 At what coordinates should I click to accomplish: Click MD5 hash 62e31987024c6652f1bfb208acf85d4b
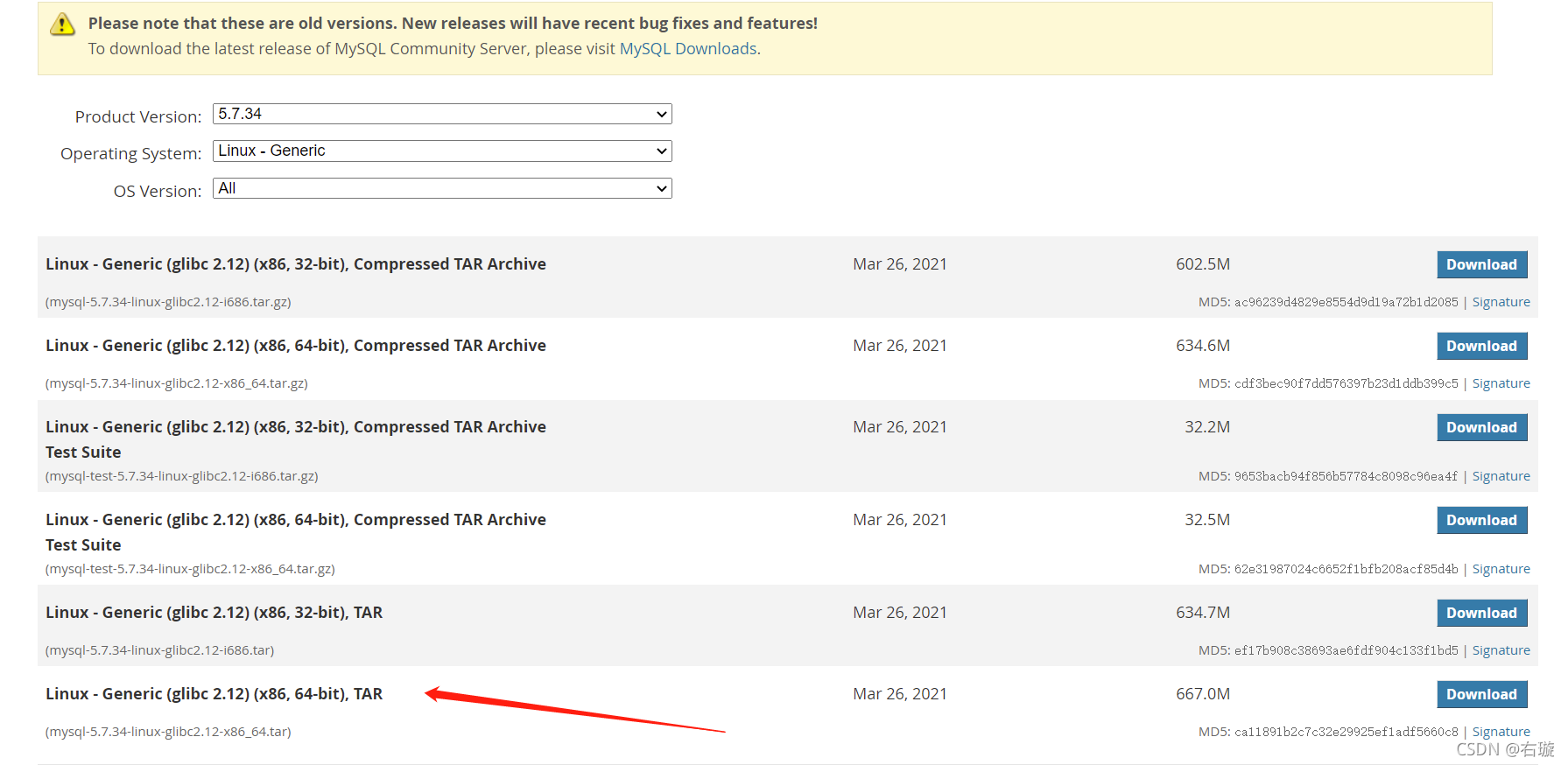pos(1347,569)
